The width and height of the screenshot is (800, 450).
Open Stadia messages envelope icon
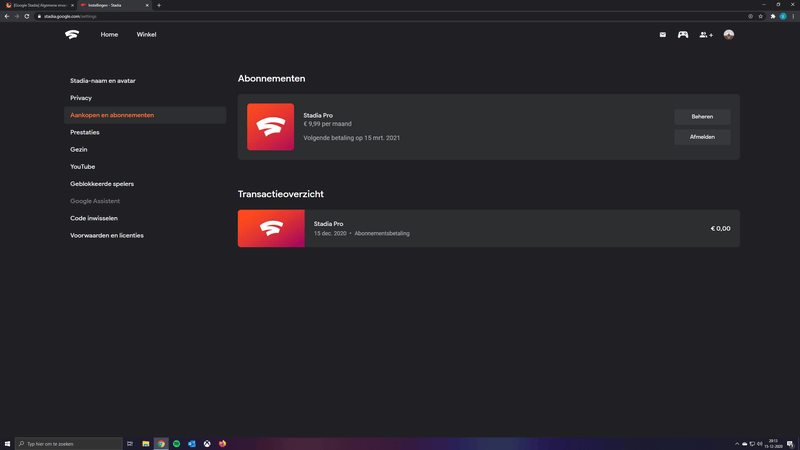[x=662, y=35]
